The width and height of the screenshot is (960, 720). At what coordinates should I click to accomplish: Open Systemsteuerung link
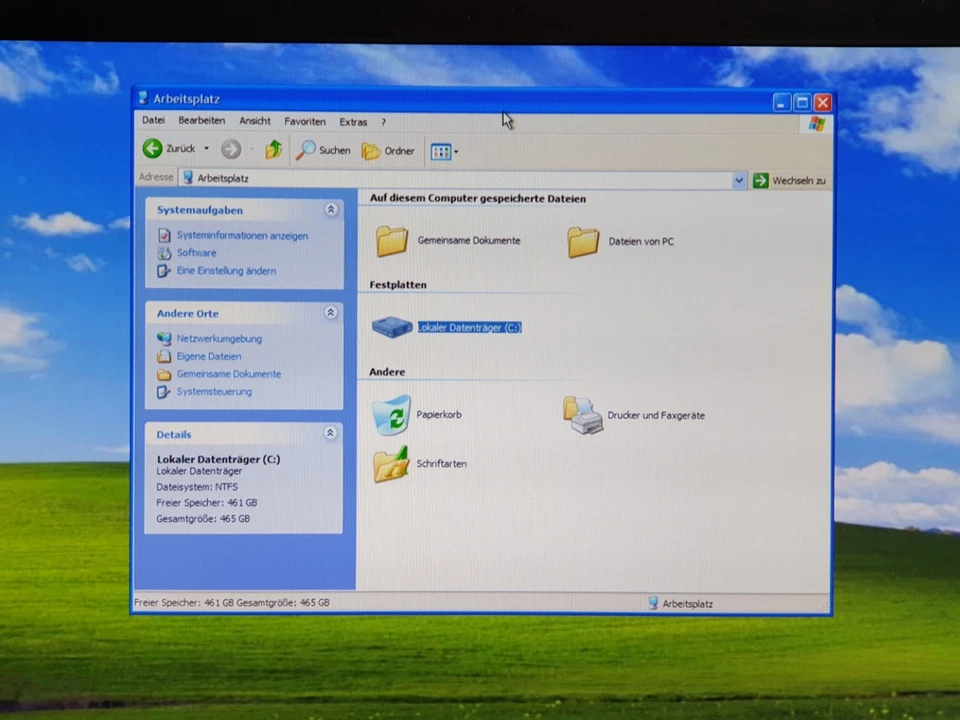point(214,392)
